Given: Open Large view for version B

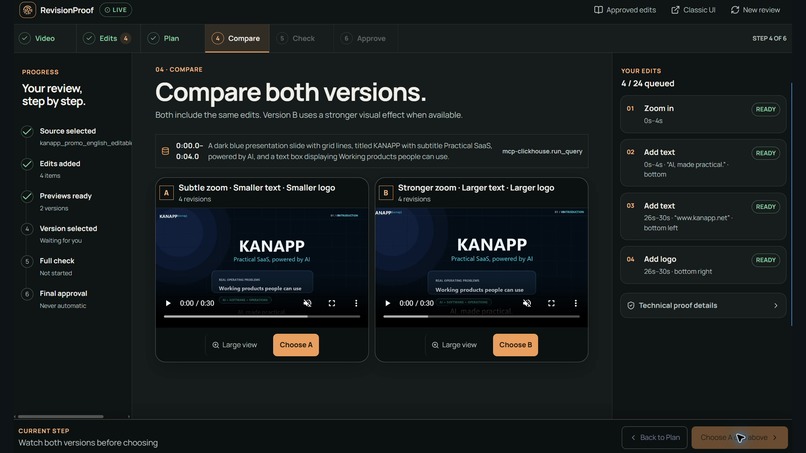Looking at the screenshot, I should click(x=454, y=345).
